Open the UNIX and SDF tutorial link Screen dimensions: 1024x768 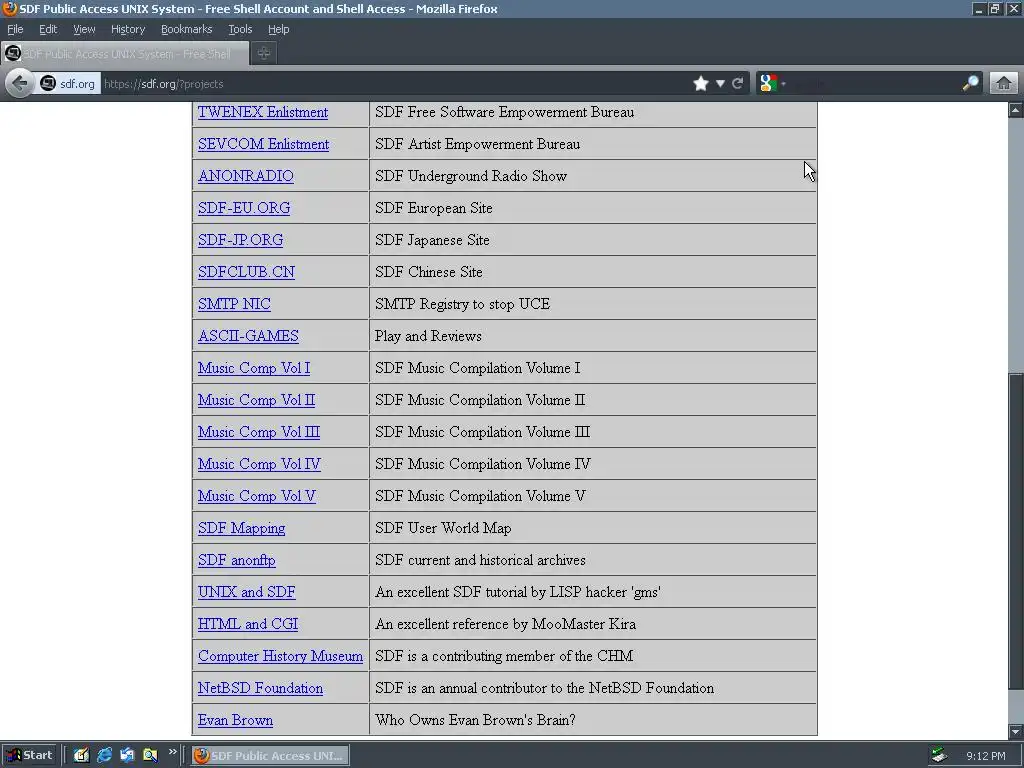[247, 592]
